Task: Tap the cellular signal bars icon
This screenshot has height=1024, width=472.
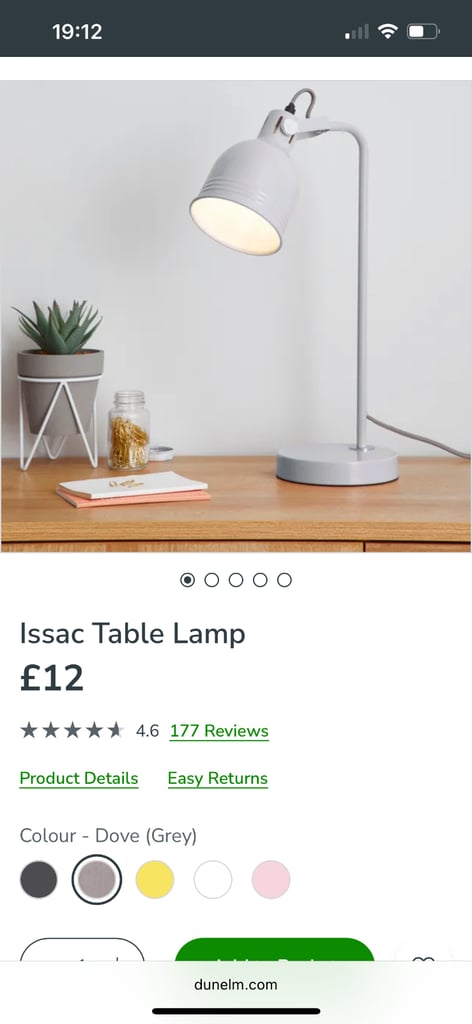Action: [356, 31]
